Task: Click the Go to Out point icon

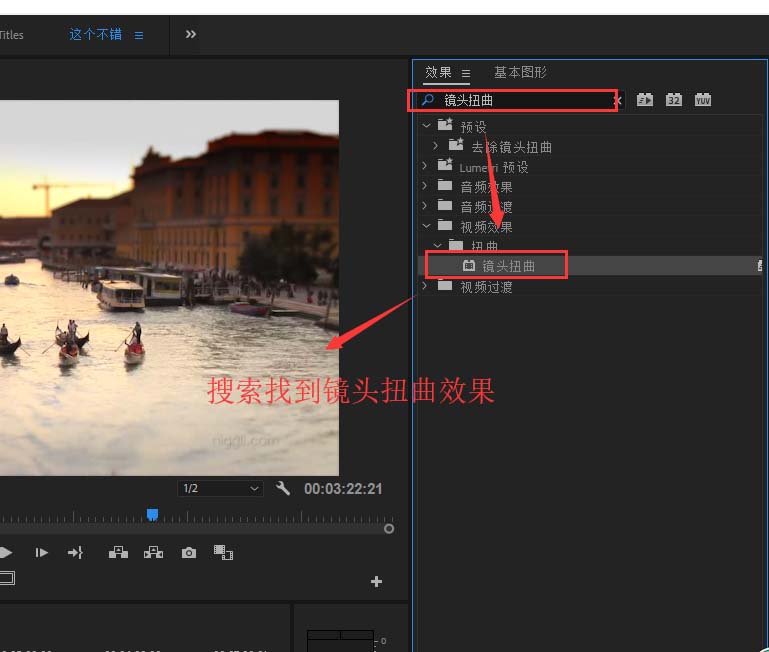Action: [x=75, y=552]
